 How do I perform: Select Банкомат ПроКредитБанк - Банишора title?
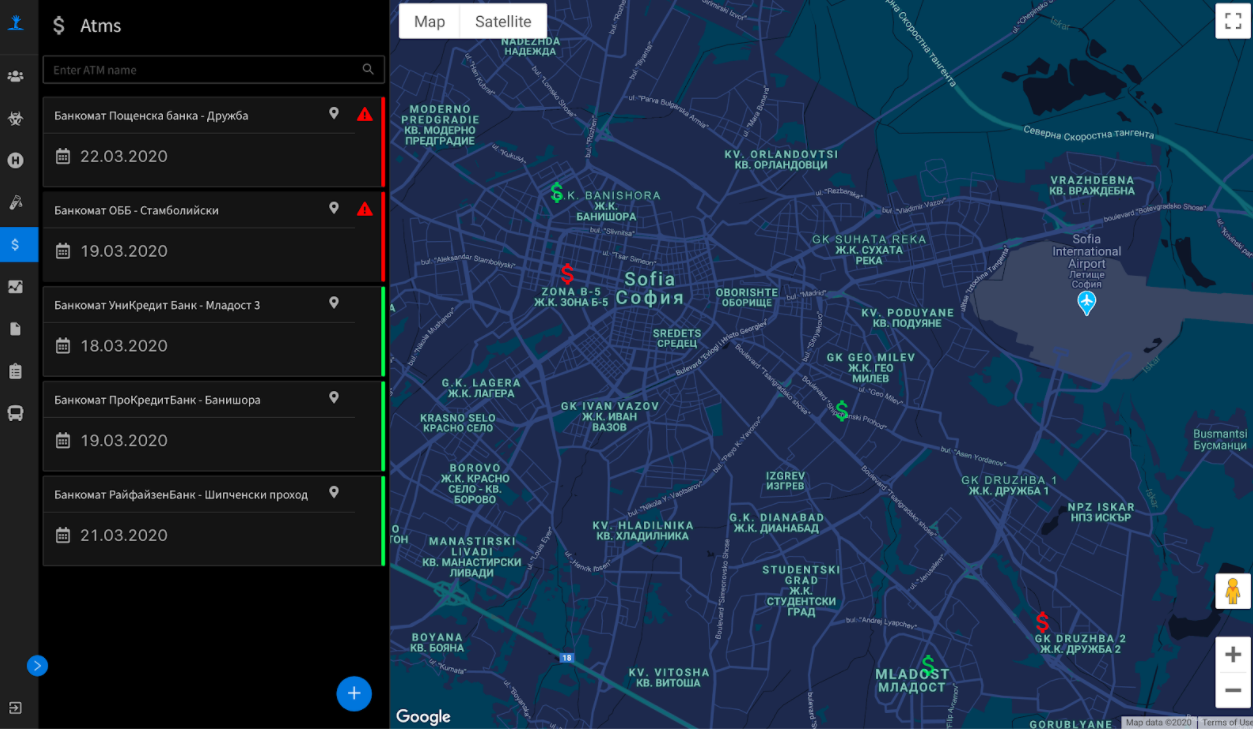pyautogui.click(x=157, y=400)
